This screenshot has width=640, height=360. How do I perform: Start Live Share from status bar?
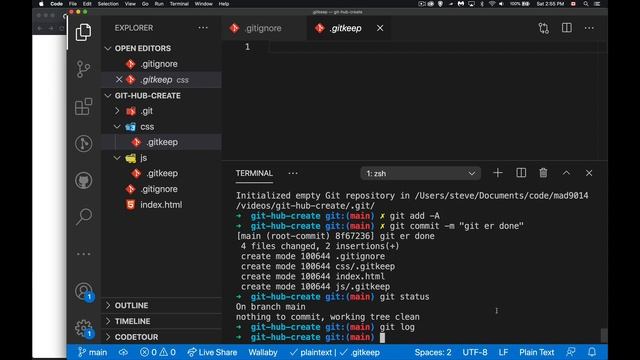pos(212,352)
